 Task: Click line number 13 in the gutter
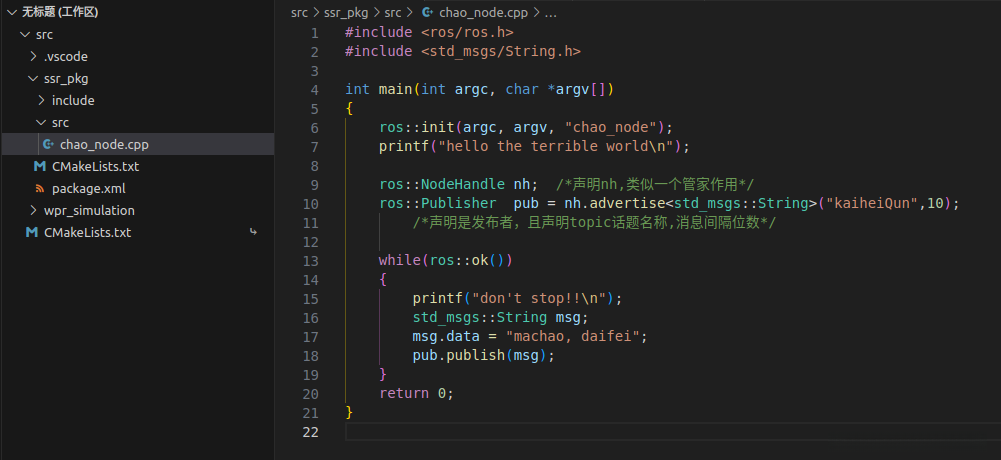310,261
